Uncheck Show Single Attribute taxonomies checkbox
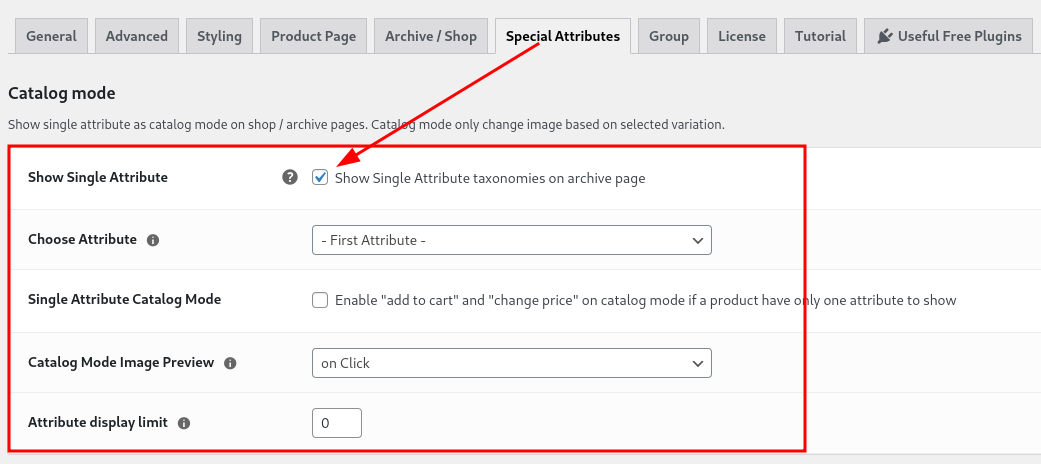The height and width of the screenshot is (464, 1041). [x=320, y=177]
